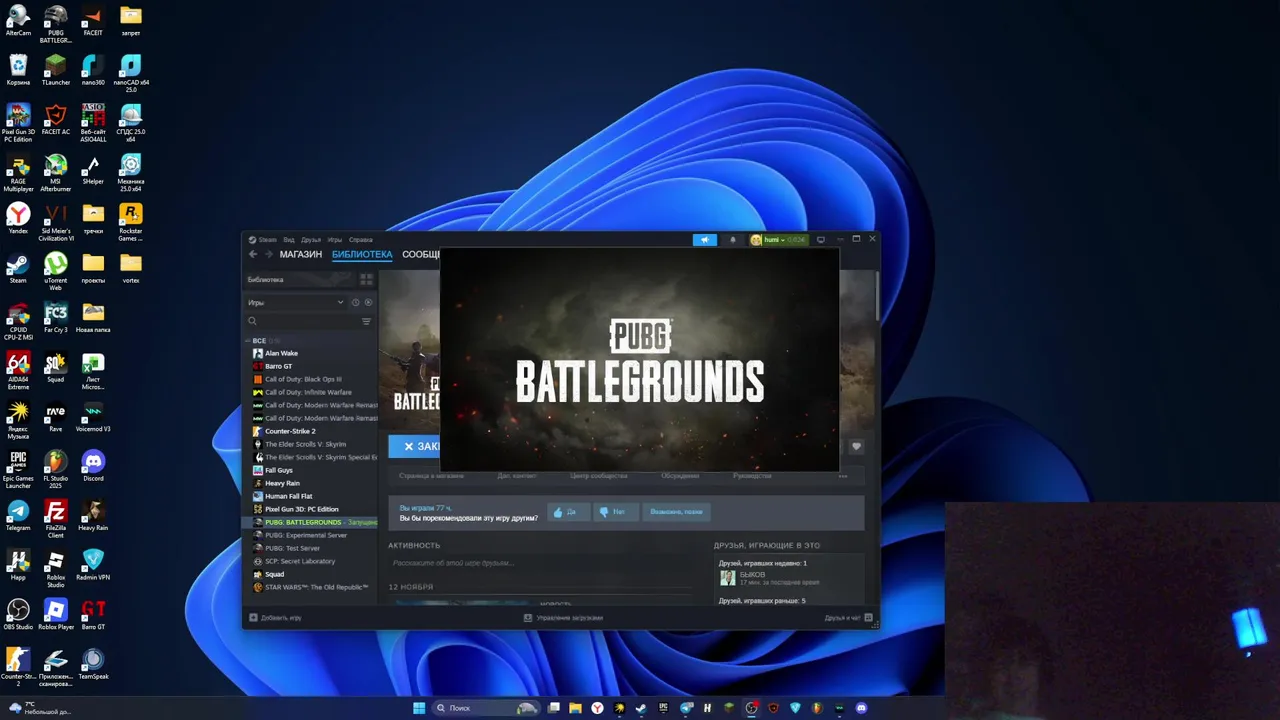Open the Steam announcements megaphone button
Viewport: 1280px width, 720px height.
click(x=705, y=240)
